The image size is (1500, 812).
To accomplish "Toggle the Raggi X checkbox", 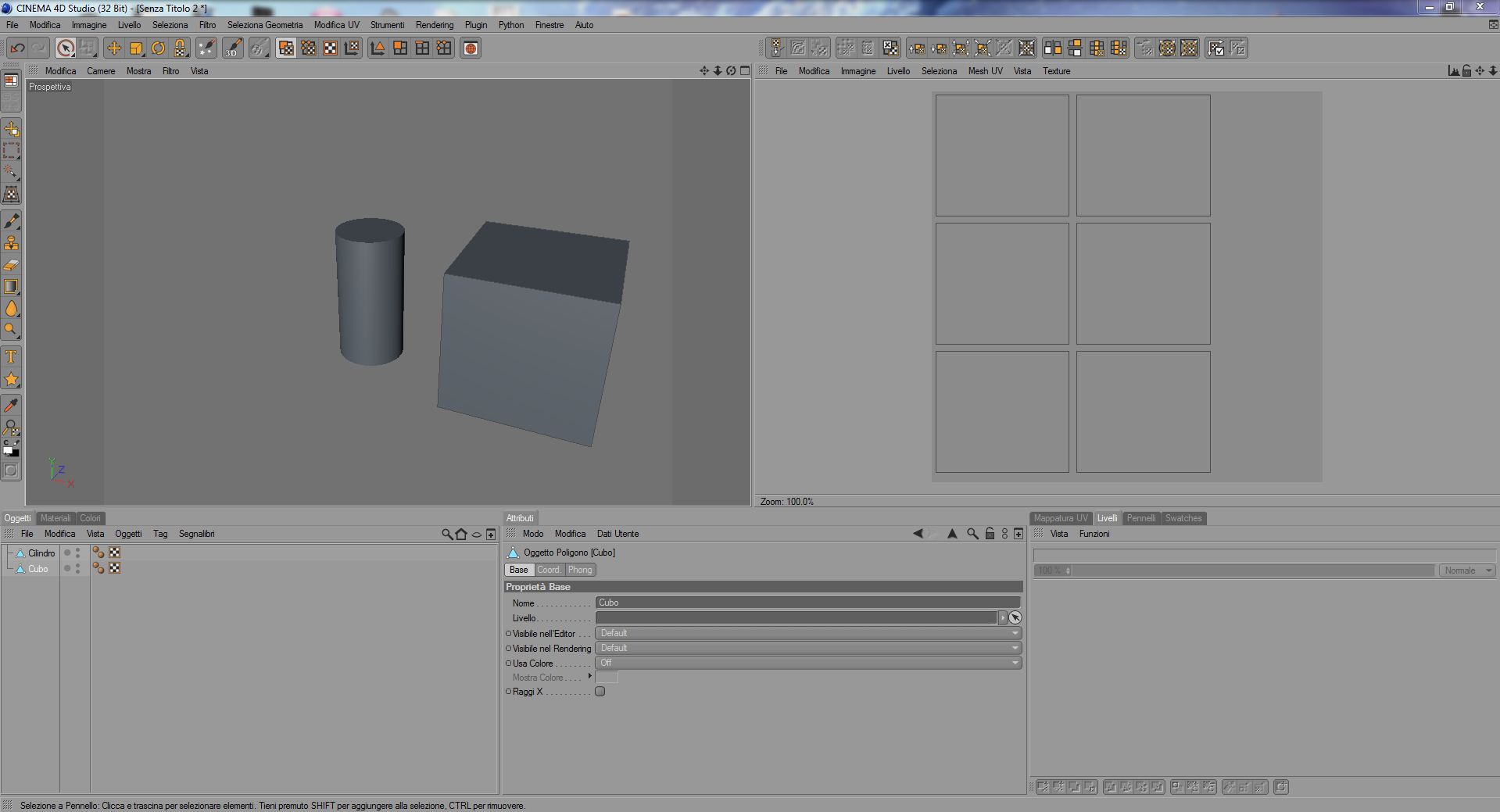I will coord(600,692).
